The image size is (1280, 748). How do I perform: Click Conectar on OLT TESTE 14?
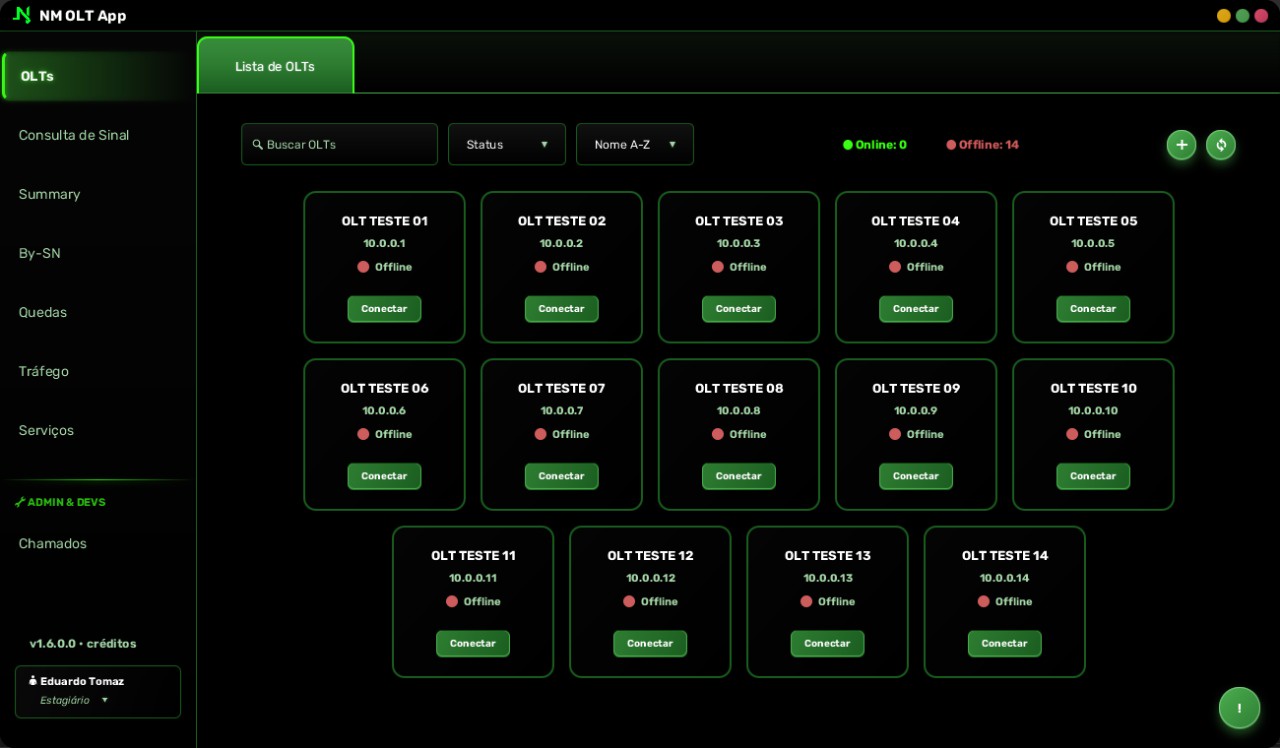1004,643
